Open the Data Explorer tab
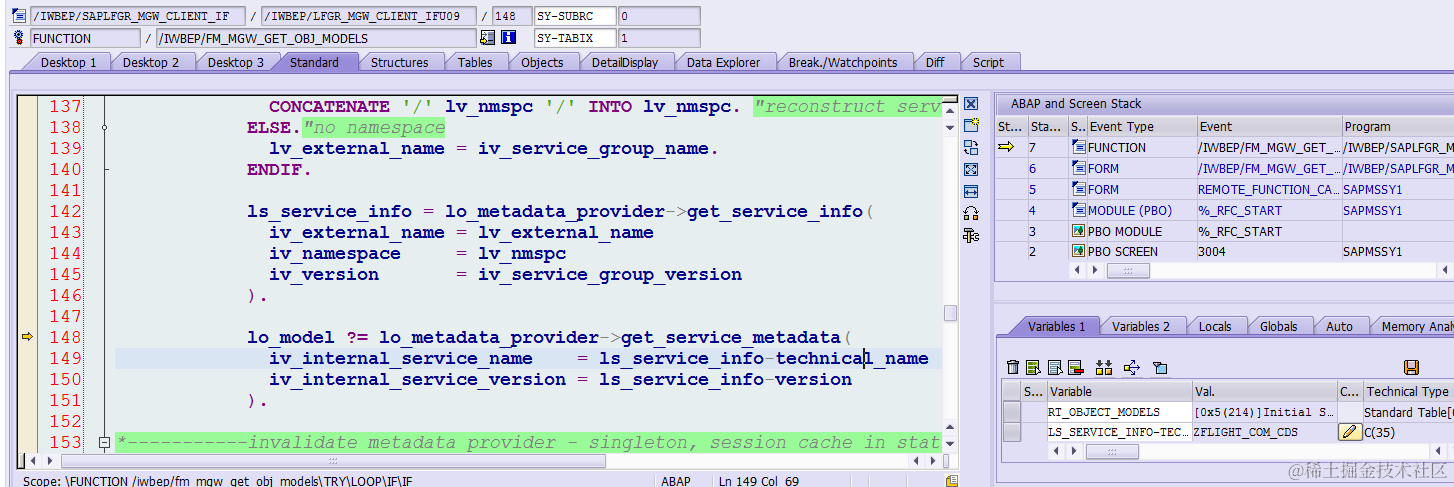 pyautogui.click(x=723, y=62)
